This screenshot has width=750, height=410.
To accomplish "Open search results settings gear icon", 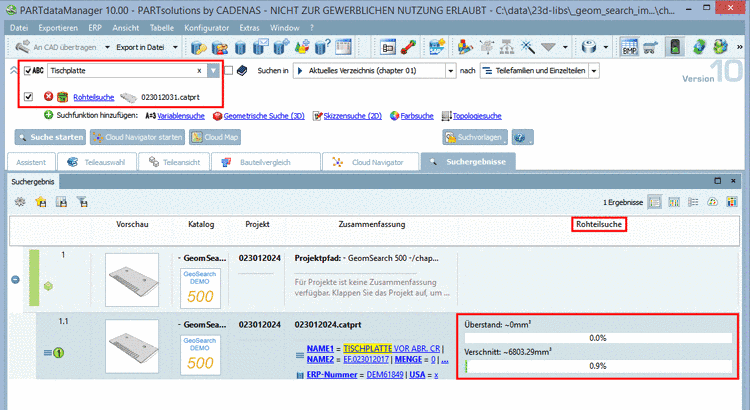I will 20,202.
